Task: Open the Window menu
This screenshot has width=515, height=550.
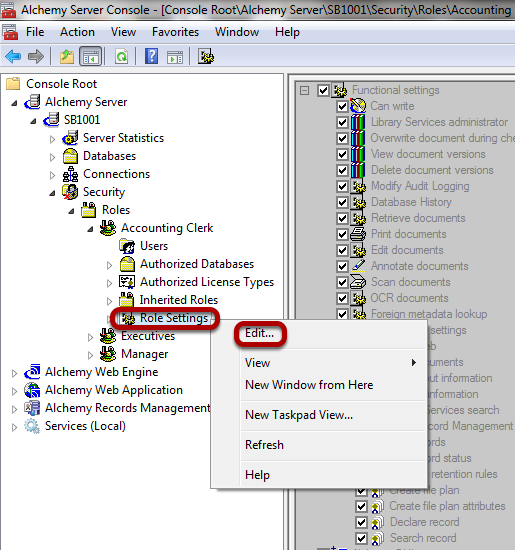Action: pyautogui.click(x=237, y=32)
